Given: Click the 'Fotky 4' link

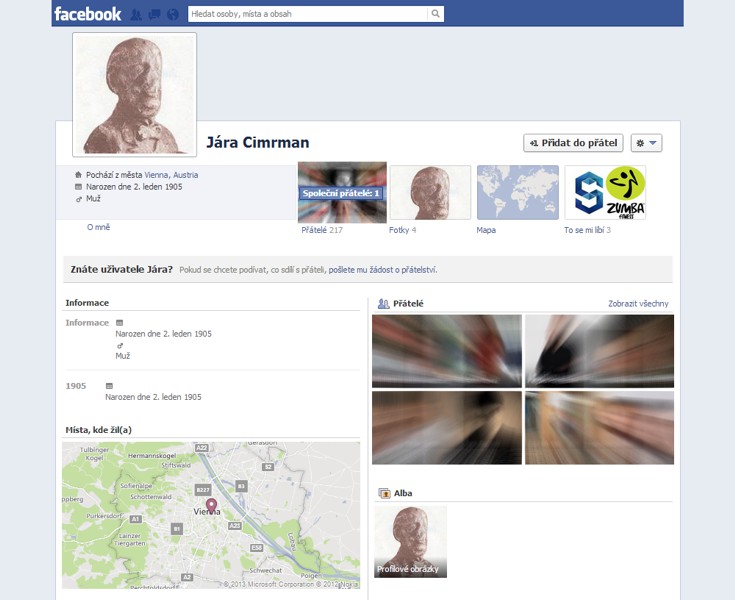Looking at the screenshot, I should coord(403,230).
